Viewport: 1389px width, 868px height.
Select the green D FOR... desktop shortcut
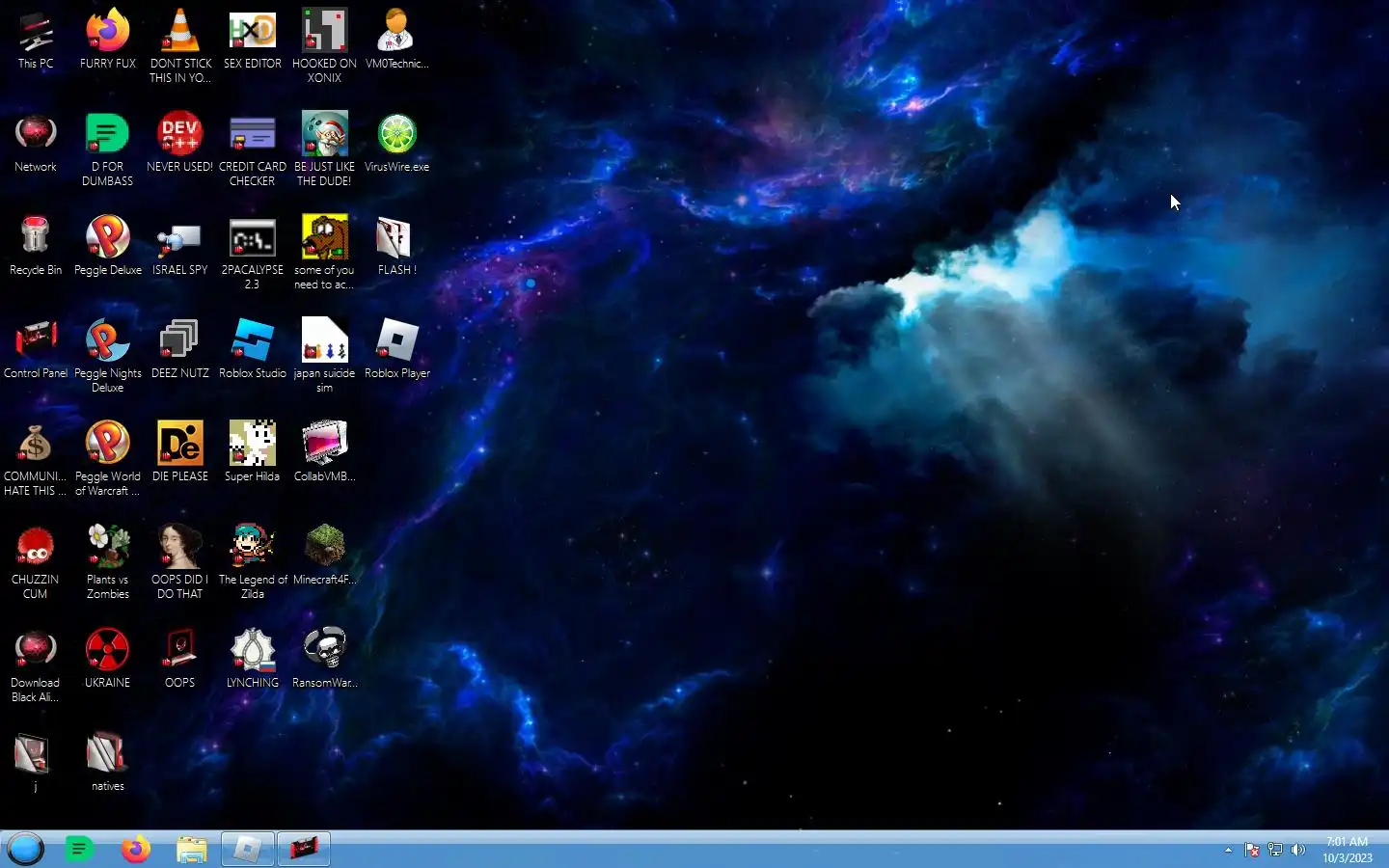coord(108,149)
